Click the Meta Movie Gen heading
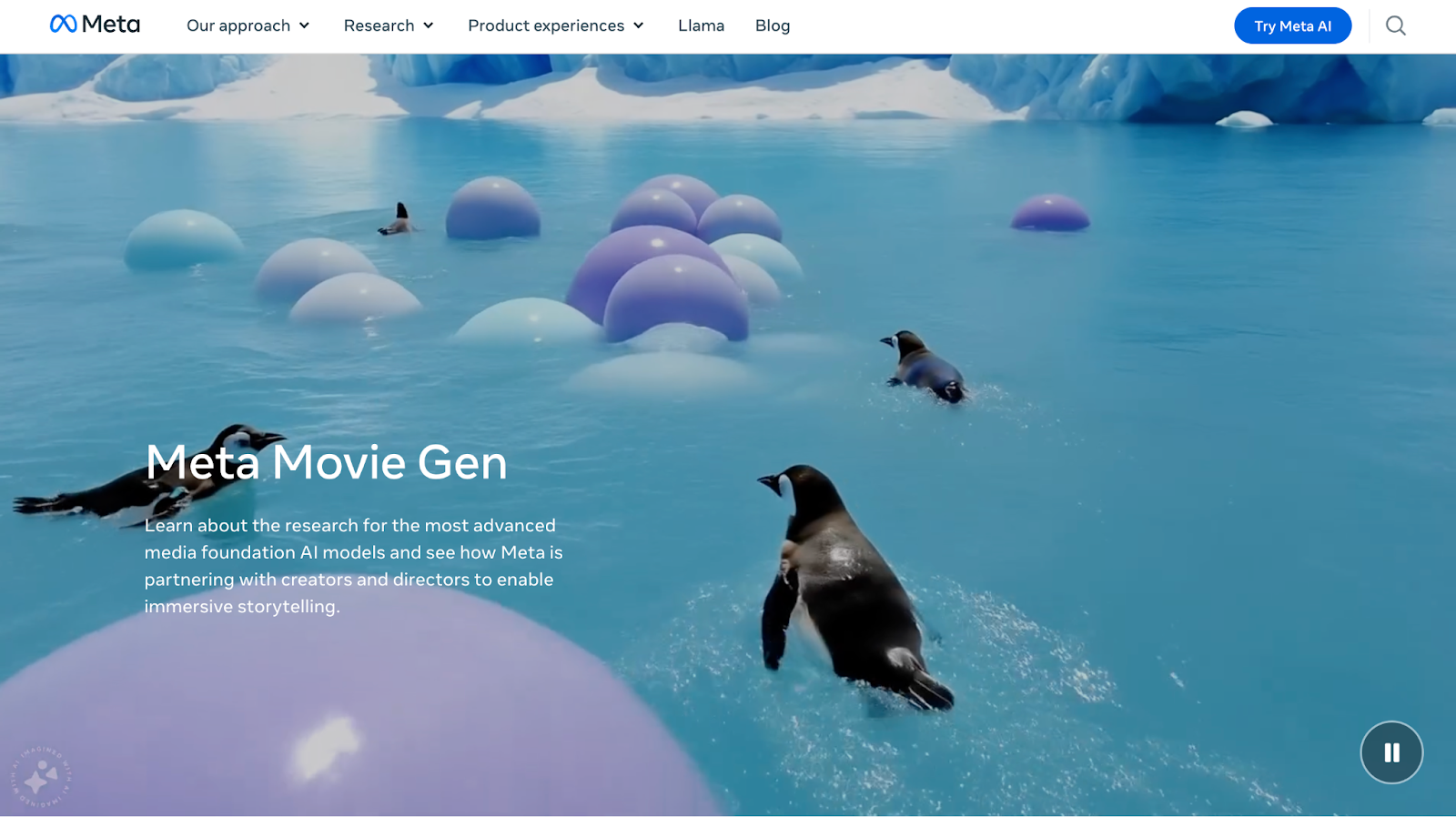This screenshot has width=1456, height=817. tap(326, 462)
